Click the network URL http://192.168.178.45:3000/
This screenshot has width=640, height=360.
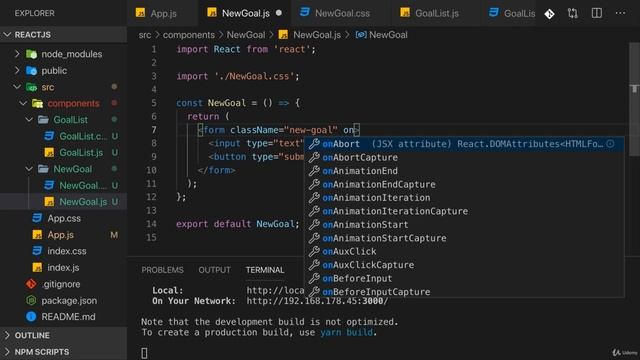coord(317,301)
